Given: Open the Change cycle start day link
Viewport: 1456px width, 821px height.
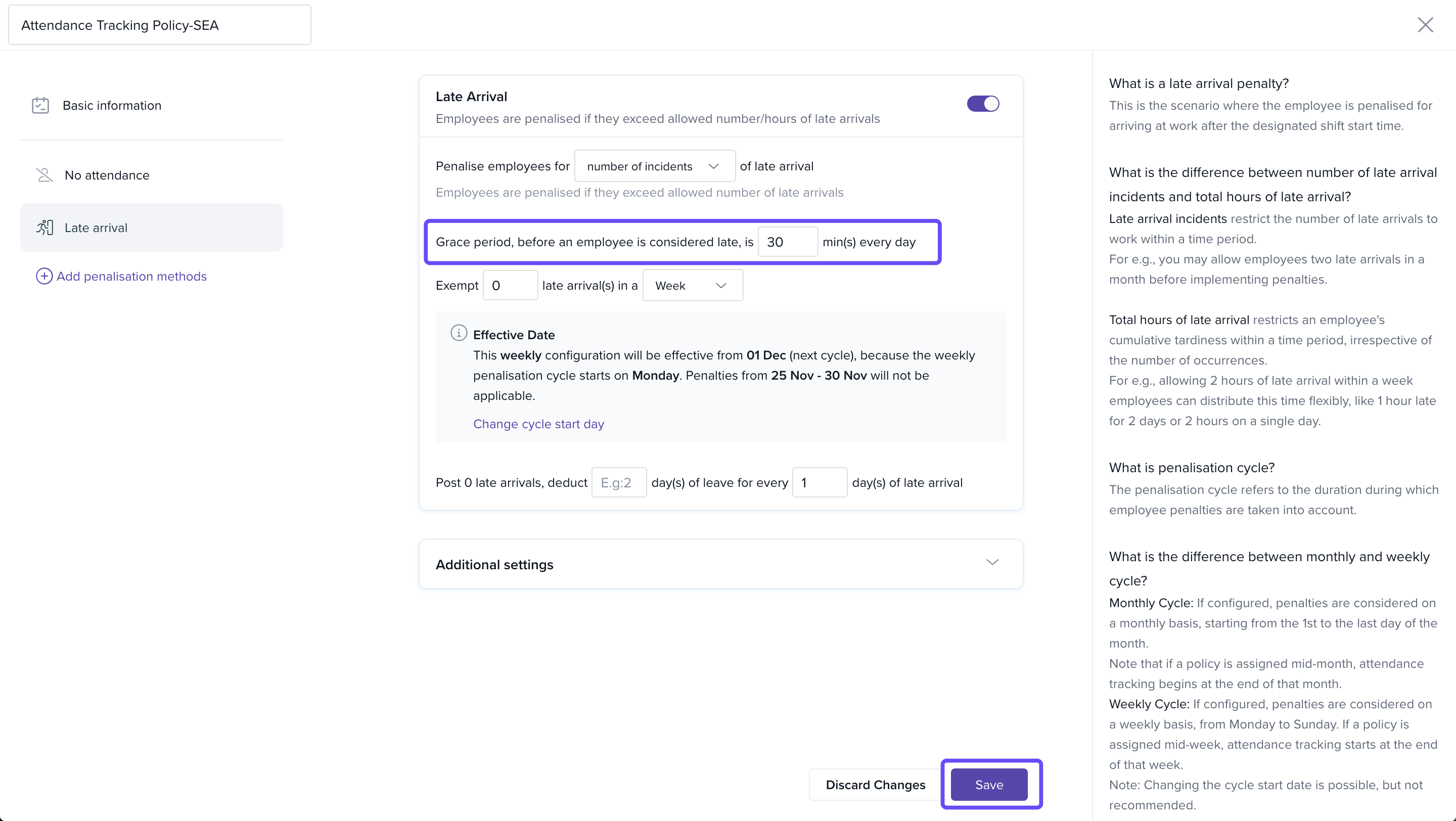Looking at the screenshot, I should [538, 424].
